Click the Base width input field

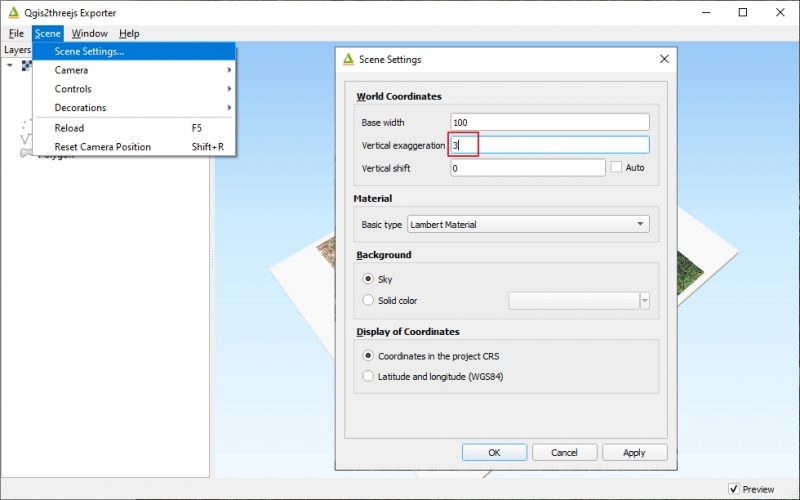549,122
